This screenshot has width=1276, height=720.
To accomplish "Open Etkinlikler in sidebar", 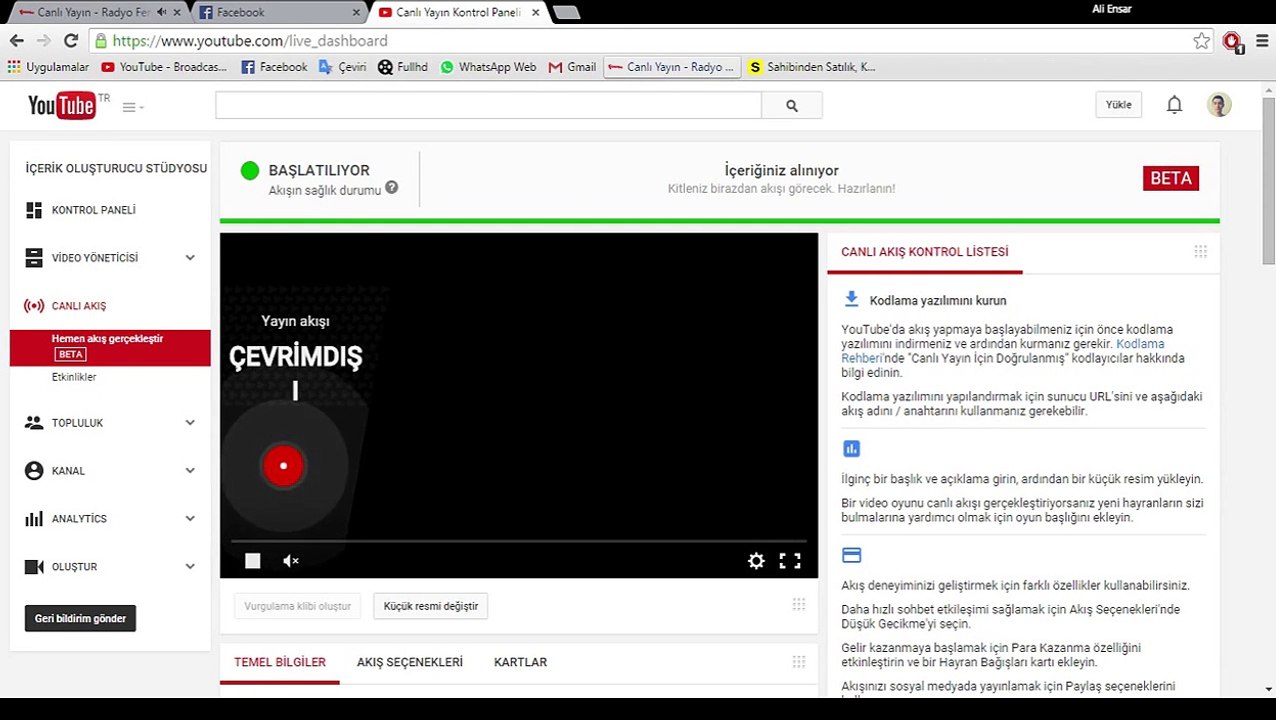I will point(74,377).
